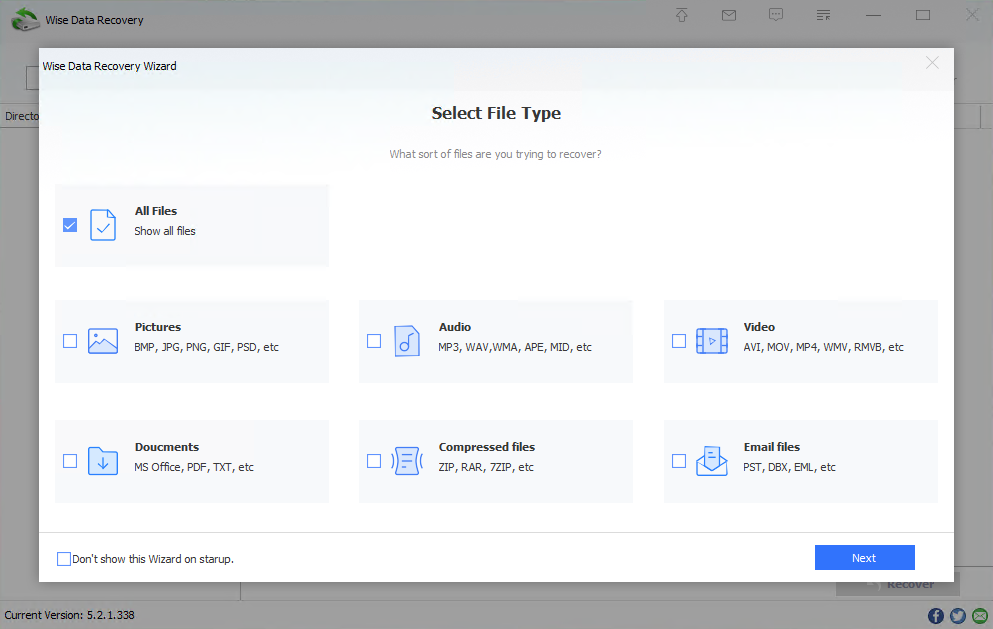This screenshot has height=629, width=993.
Task: Click the 'Wise Data Recovery' main window title
Action: [x=94, y=20]
